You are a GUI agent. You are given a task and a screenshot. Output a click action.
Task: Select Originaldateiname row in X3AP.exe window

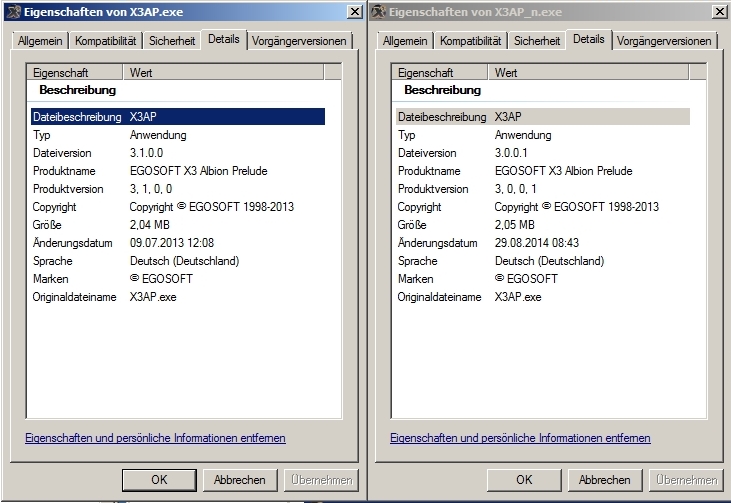coord(178,297)
